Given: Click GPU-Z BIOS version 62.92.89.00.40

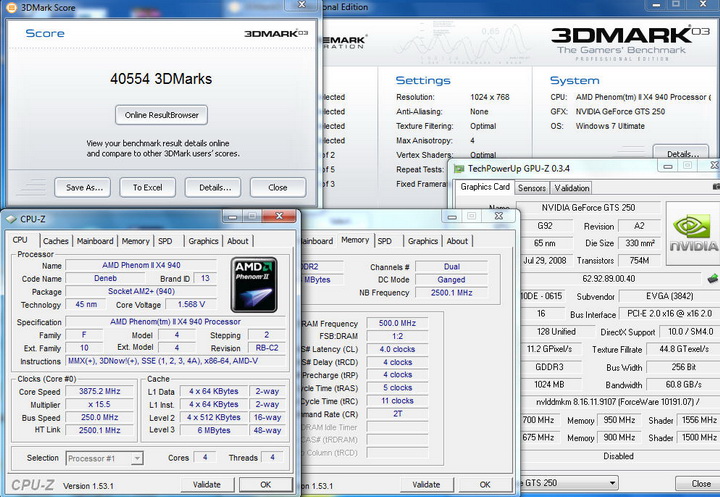Looking at the screenshot, I should tap(612, 279).
